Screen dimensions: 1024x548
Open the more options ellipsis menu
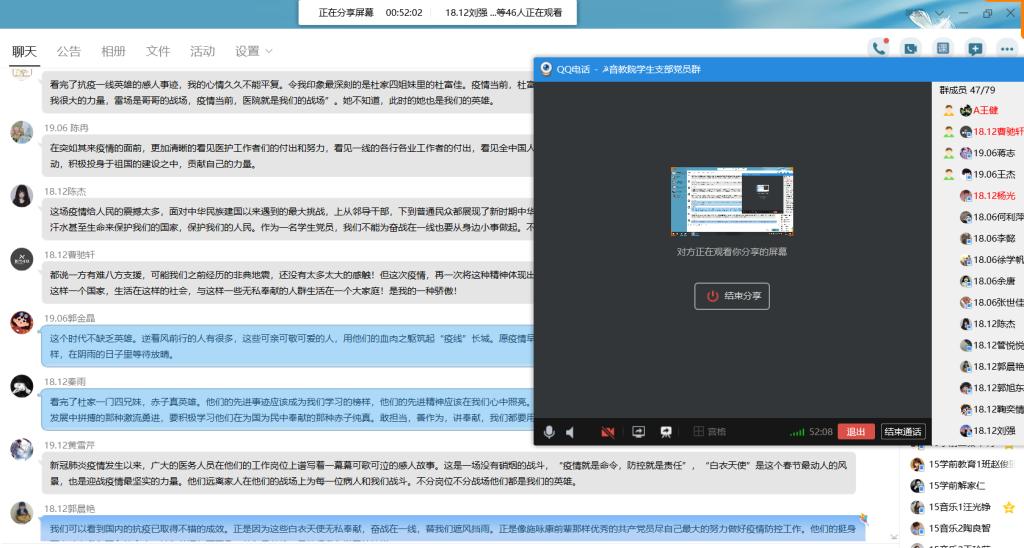point(1006,48)
